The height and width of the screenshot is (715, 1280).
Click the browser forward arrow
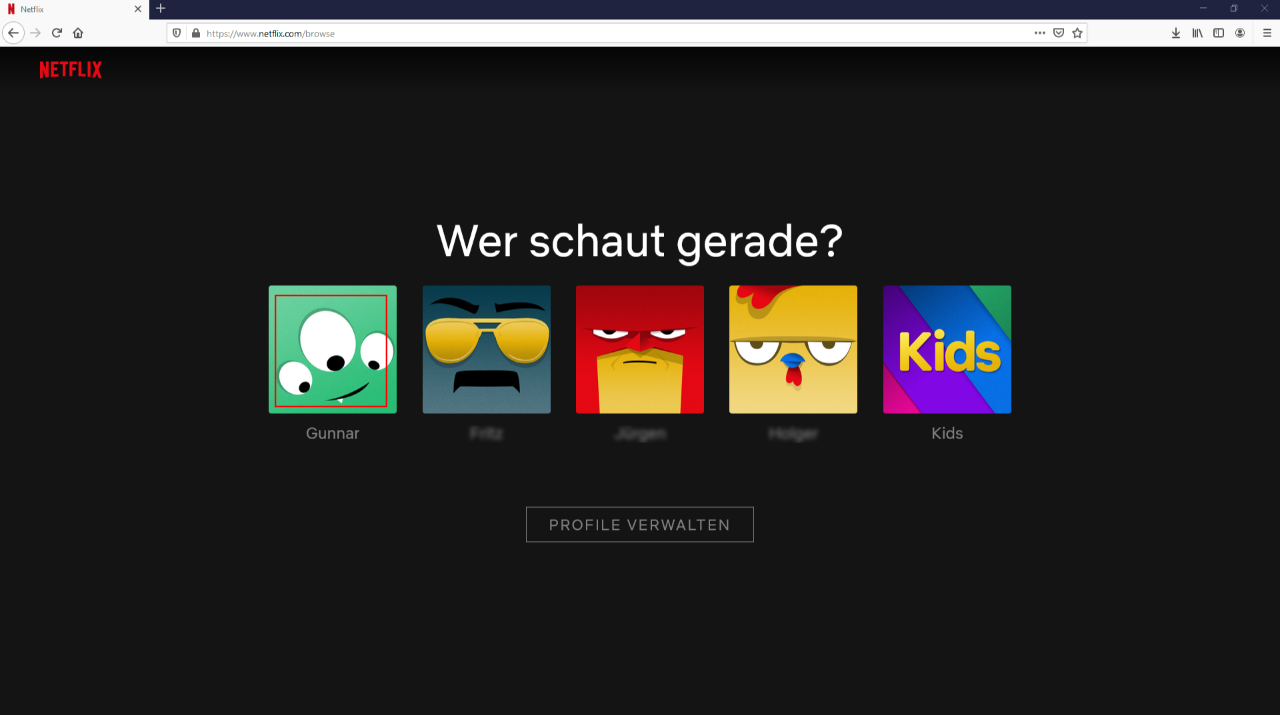click(36, 33)
